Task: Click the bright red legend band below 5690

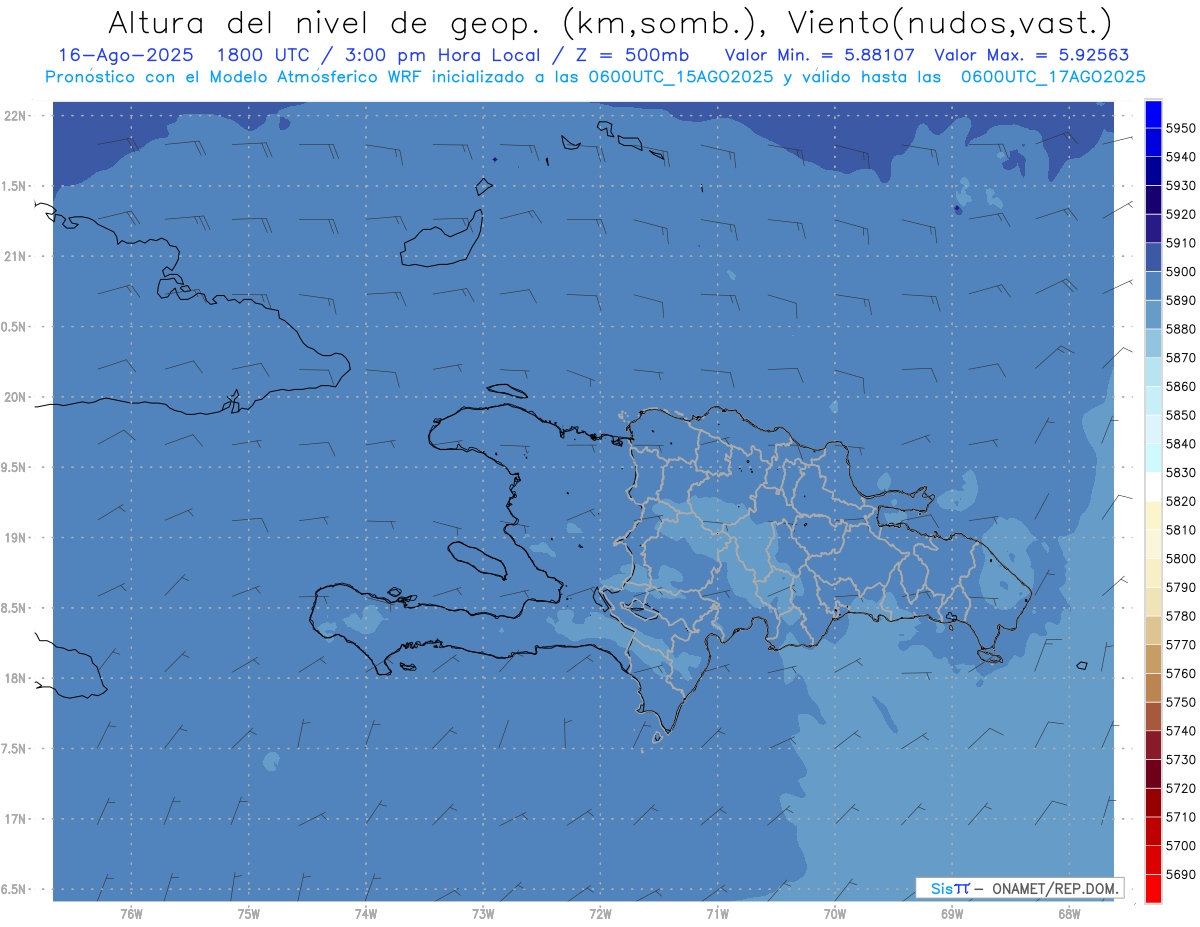Action: [x=1153, y=888]
